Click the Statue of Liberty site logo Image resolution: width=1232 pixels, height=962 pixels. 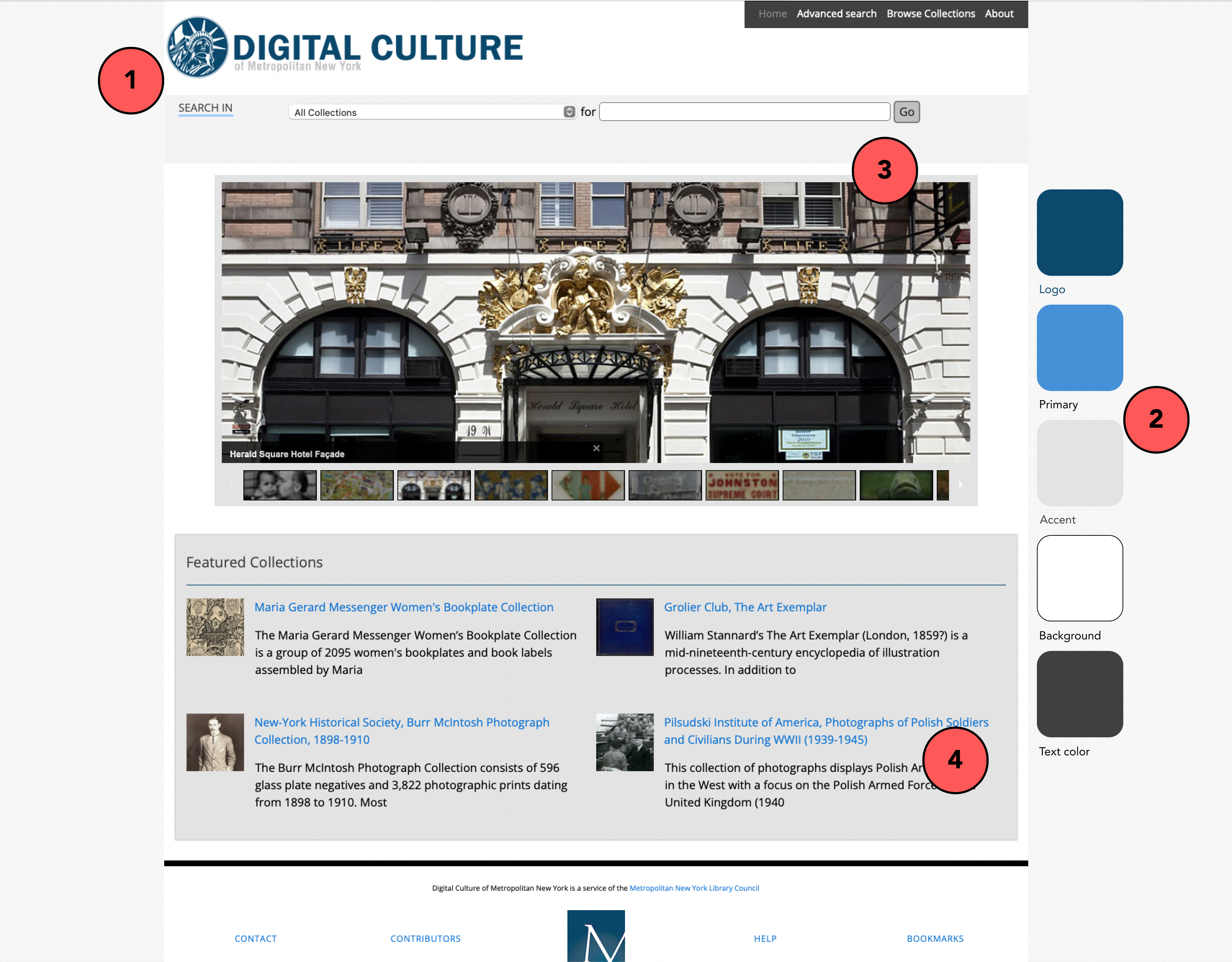click(197, 48)
